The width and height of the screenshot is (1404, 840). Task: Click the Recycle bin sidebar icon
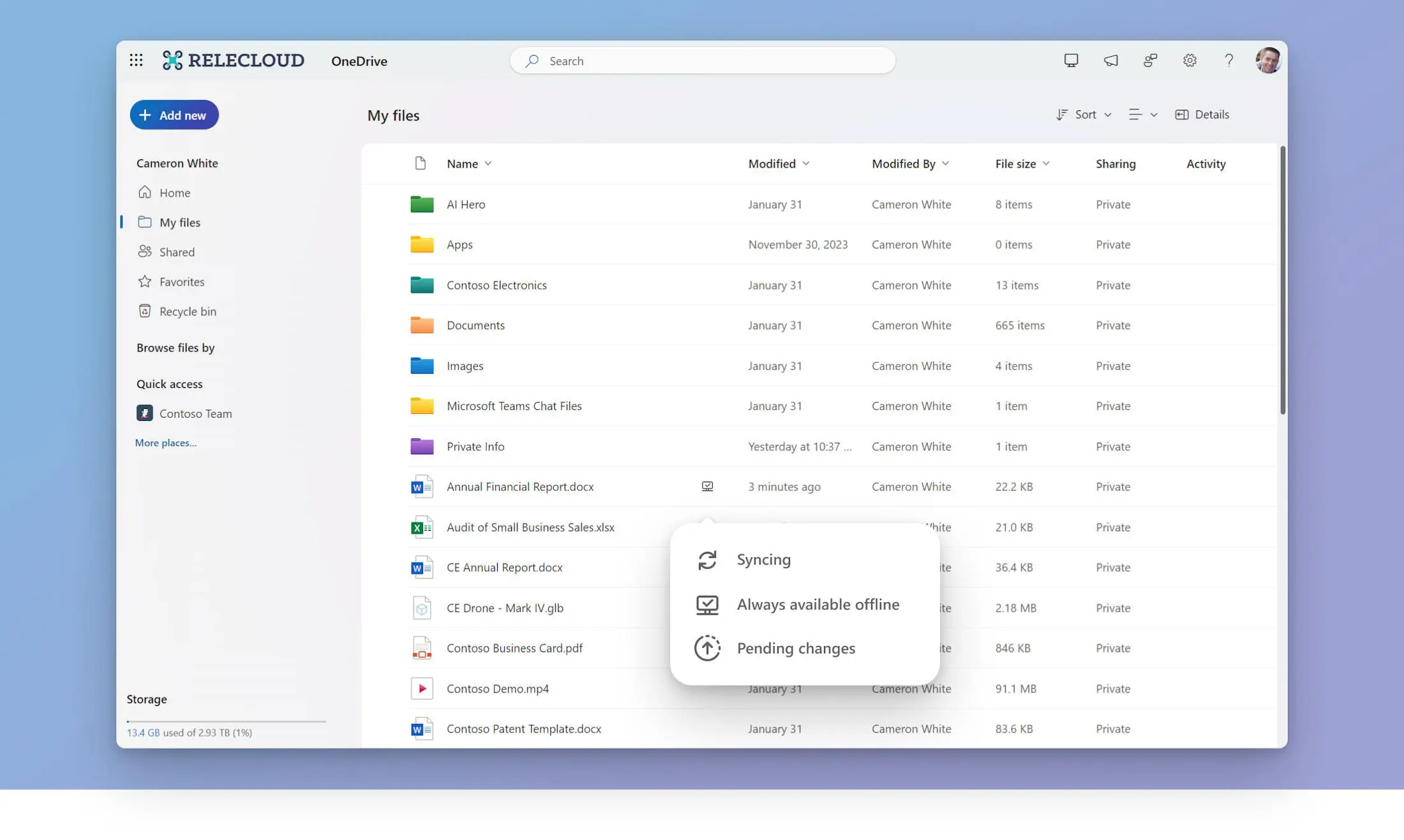click(146, 311)
